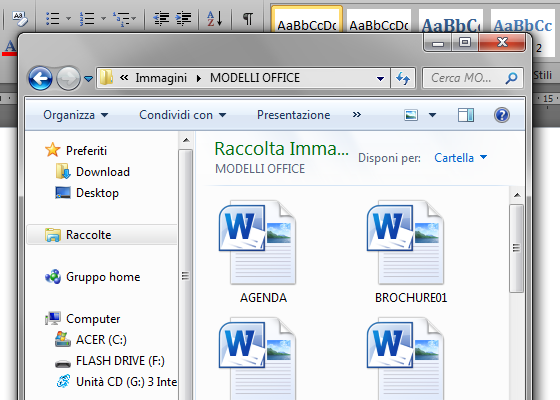Image resolution: width=560 pixels, height=400 pixels.
Task: Open ACER (C:) drive
Action: 101,340
